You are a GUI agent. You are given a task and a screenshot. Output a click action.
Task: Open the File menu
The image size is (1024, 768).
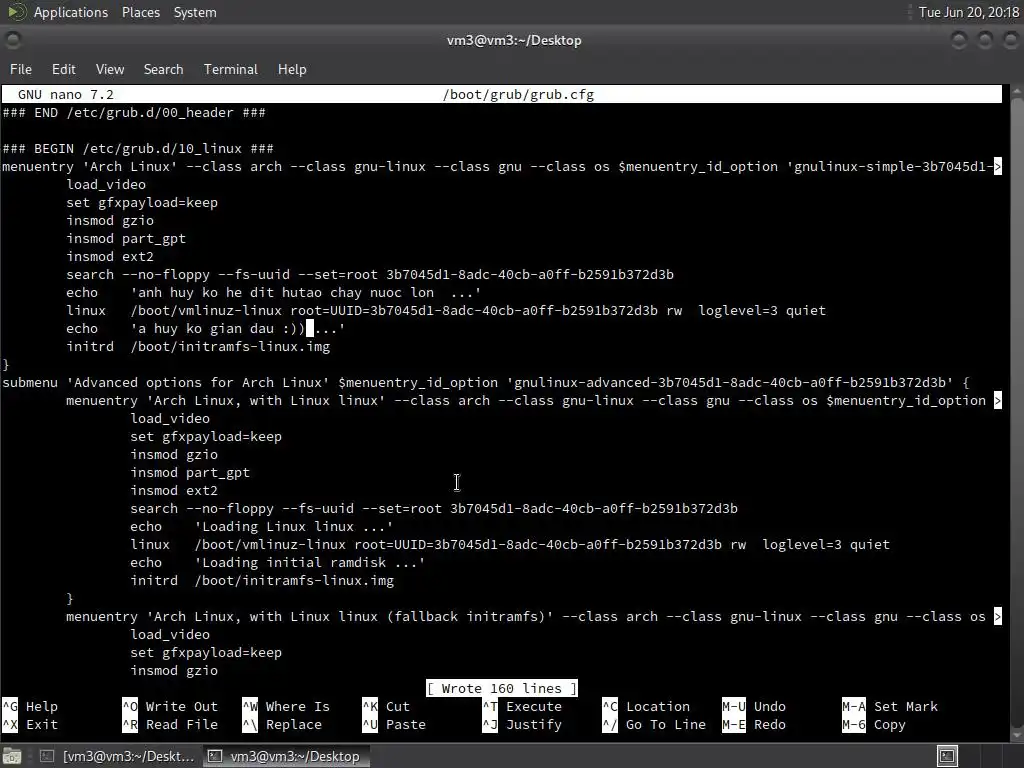(20, 69)
